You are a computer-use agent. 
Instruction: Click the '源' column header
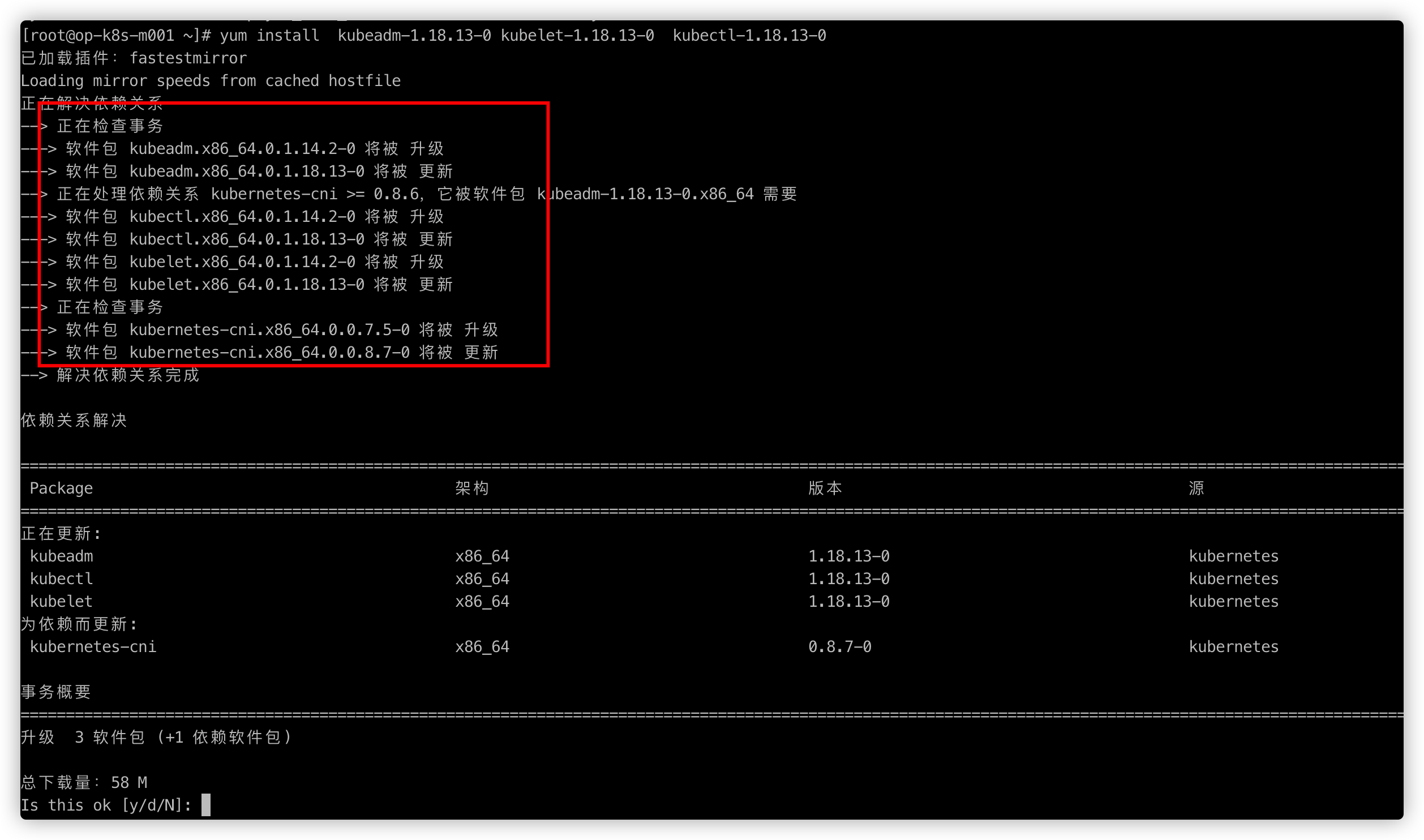(x=1196, y=488)
